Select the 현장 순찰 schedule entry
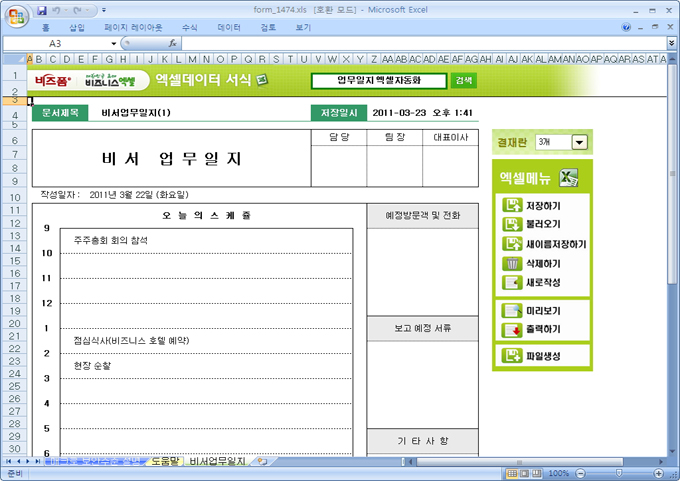 (92, 366)
